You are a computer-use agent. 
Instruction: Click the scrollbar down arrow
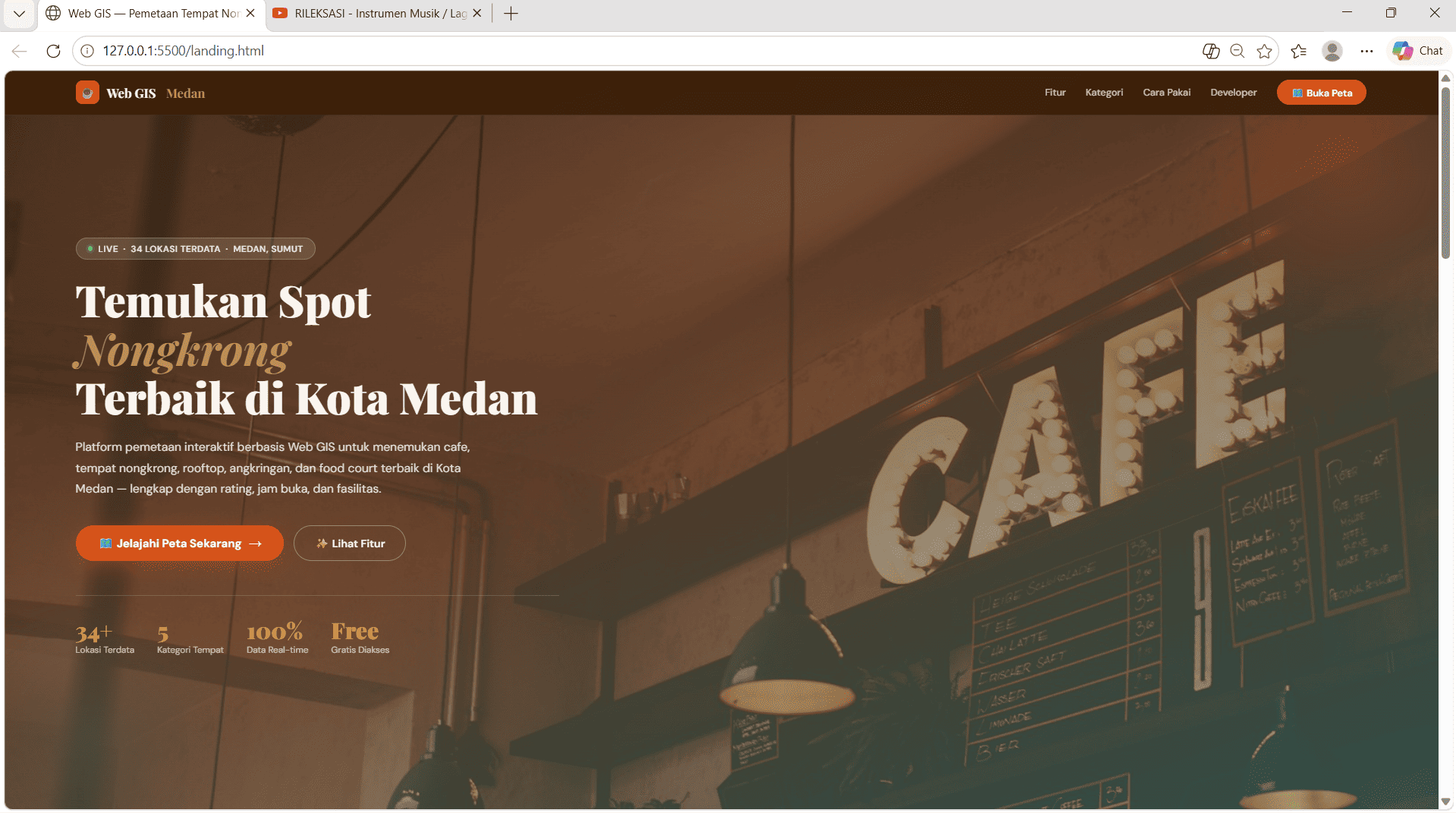pyautogui.click(x=1445, y=802)
